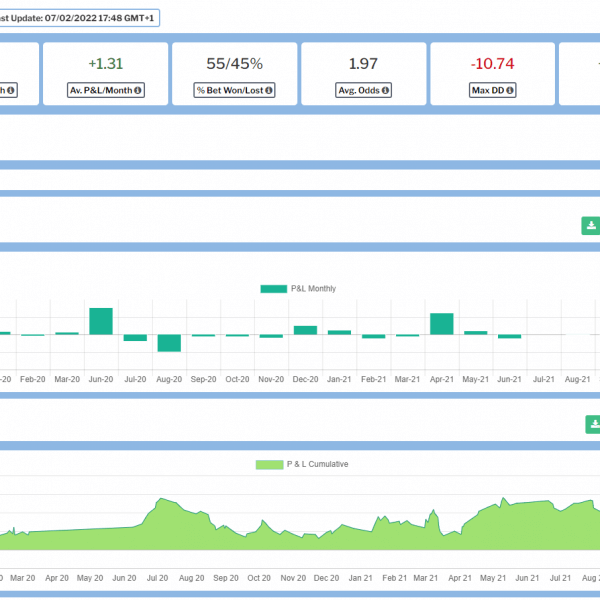Viewport: 600px width, 600px height.
Task: Click the May 21 label on cumulative chart
Action: click(493, 578)
